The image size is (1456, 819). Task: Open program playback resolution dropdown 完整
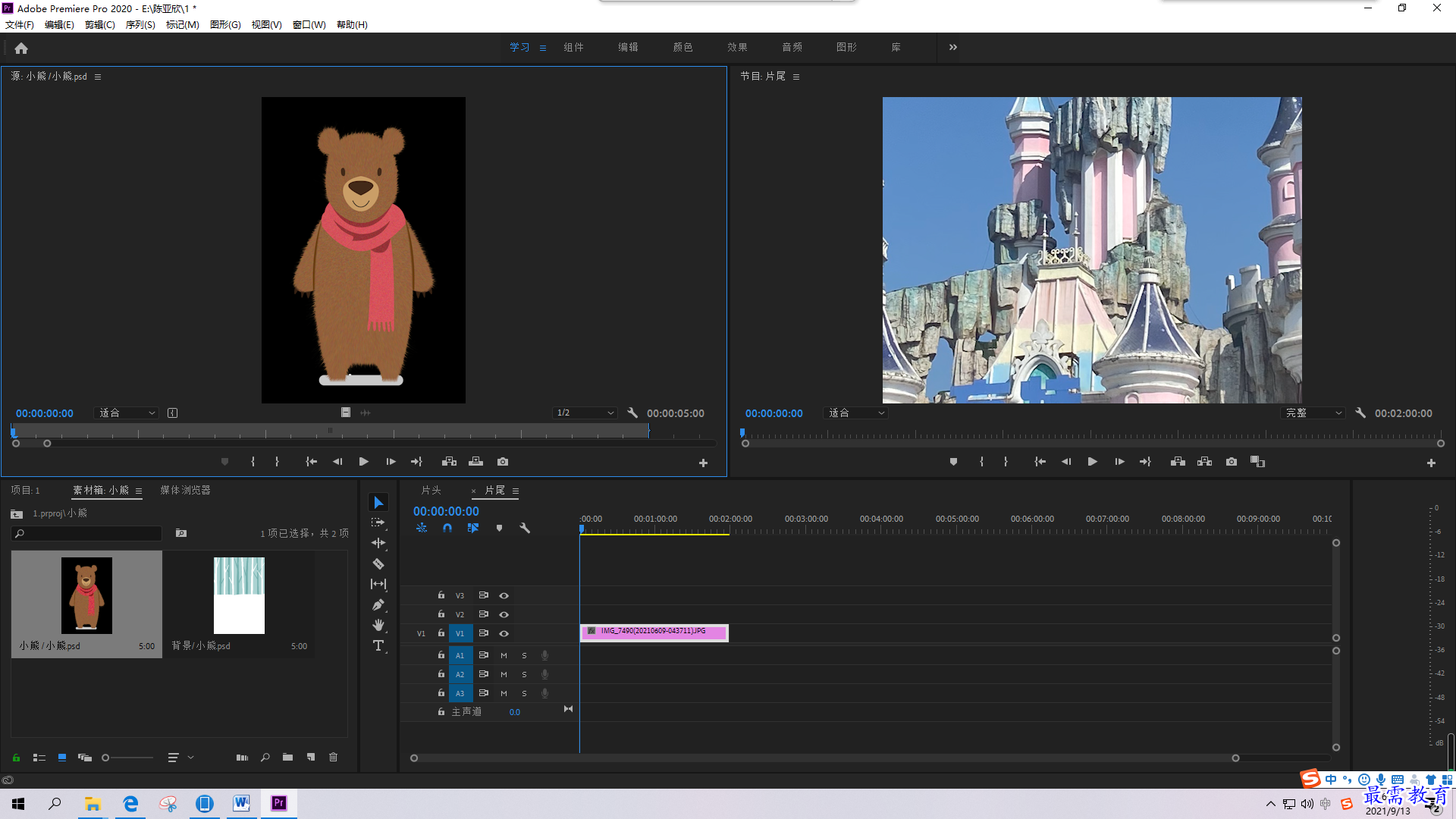(1313, 413)
